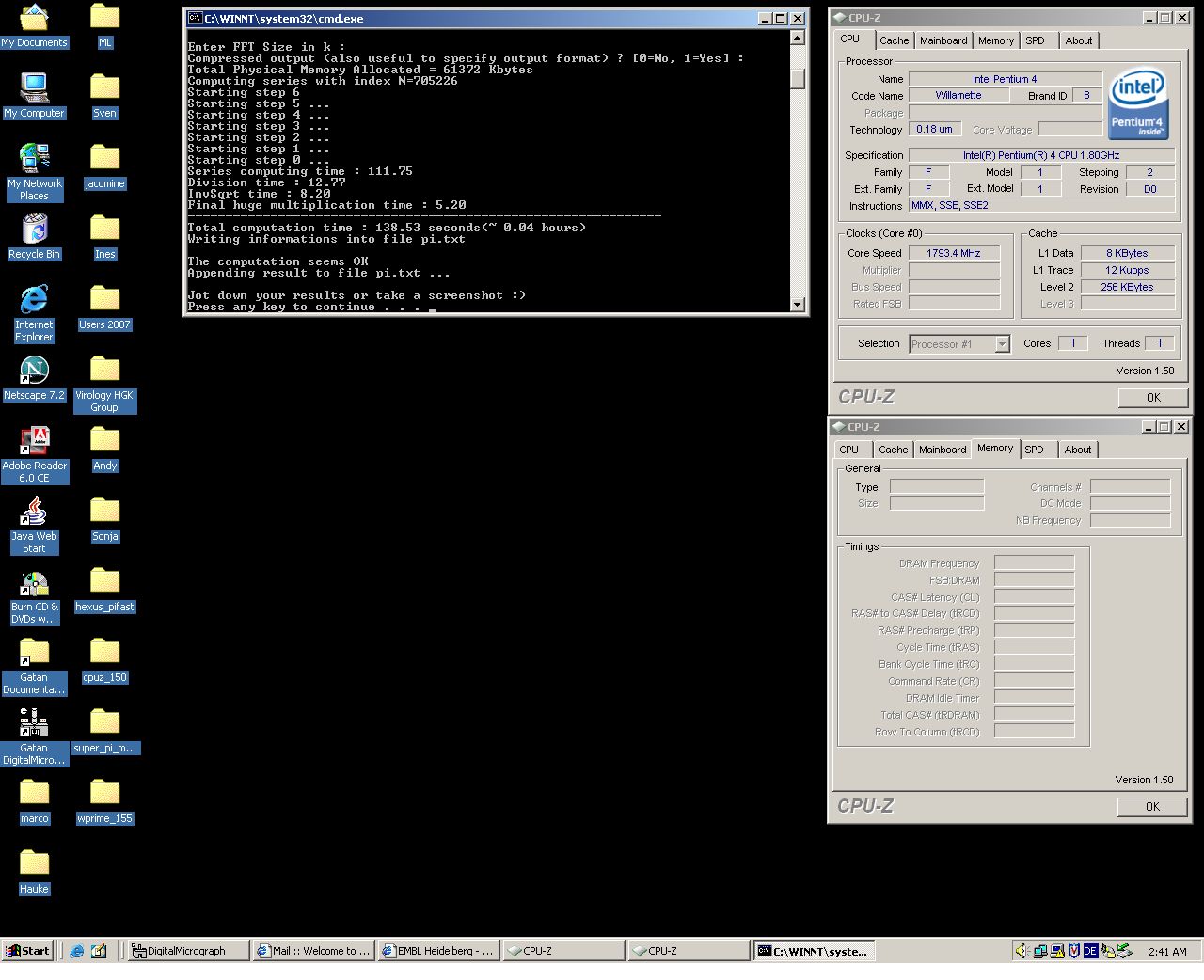Switch to Cache tab in upper CPU-Z
The width and height of the screenshot is (1204, 980).
point(894,40)
